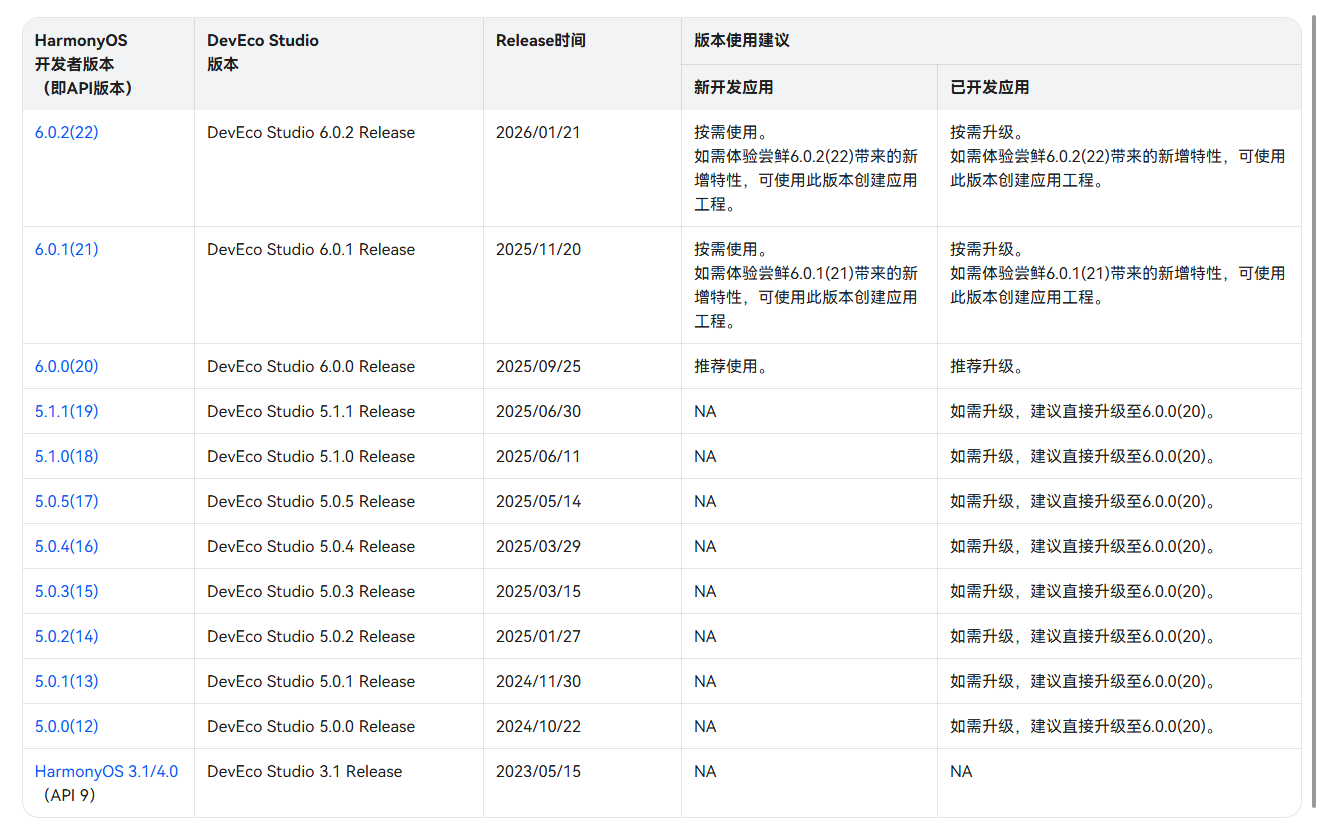Viewport: 1324px width, 826px height.
Task: Click the release date 2025/09/25
Action: point(538,366)
